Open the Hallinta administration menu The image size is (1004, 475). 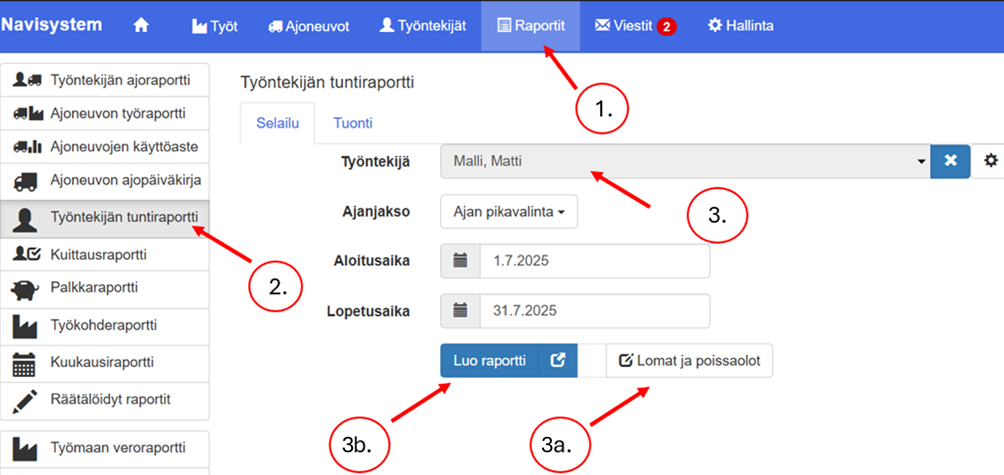pos(740,26)
